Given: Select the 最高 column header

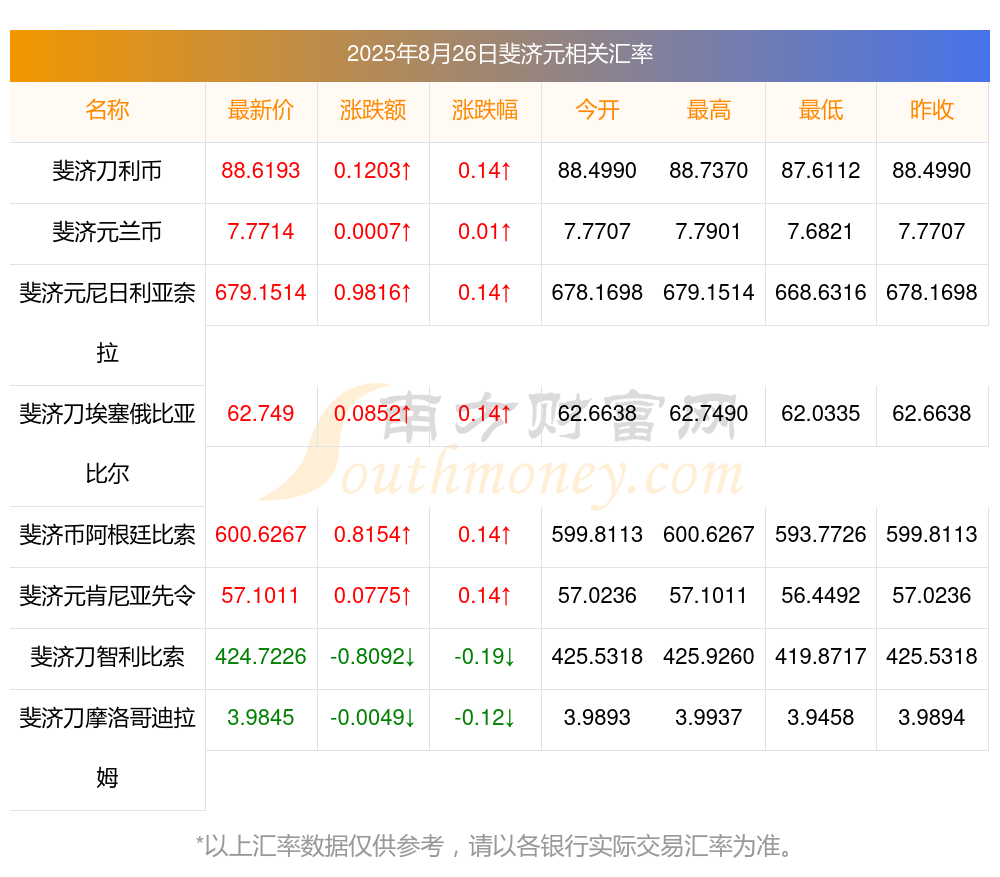Looking at the screenshot, I should tap(709, 110).
